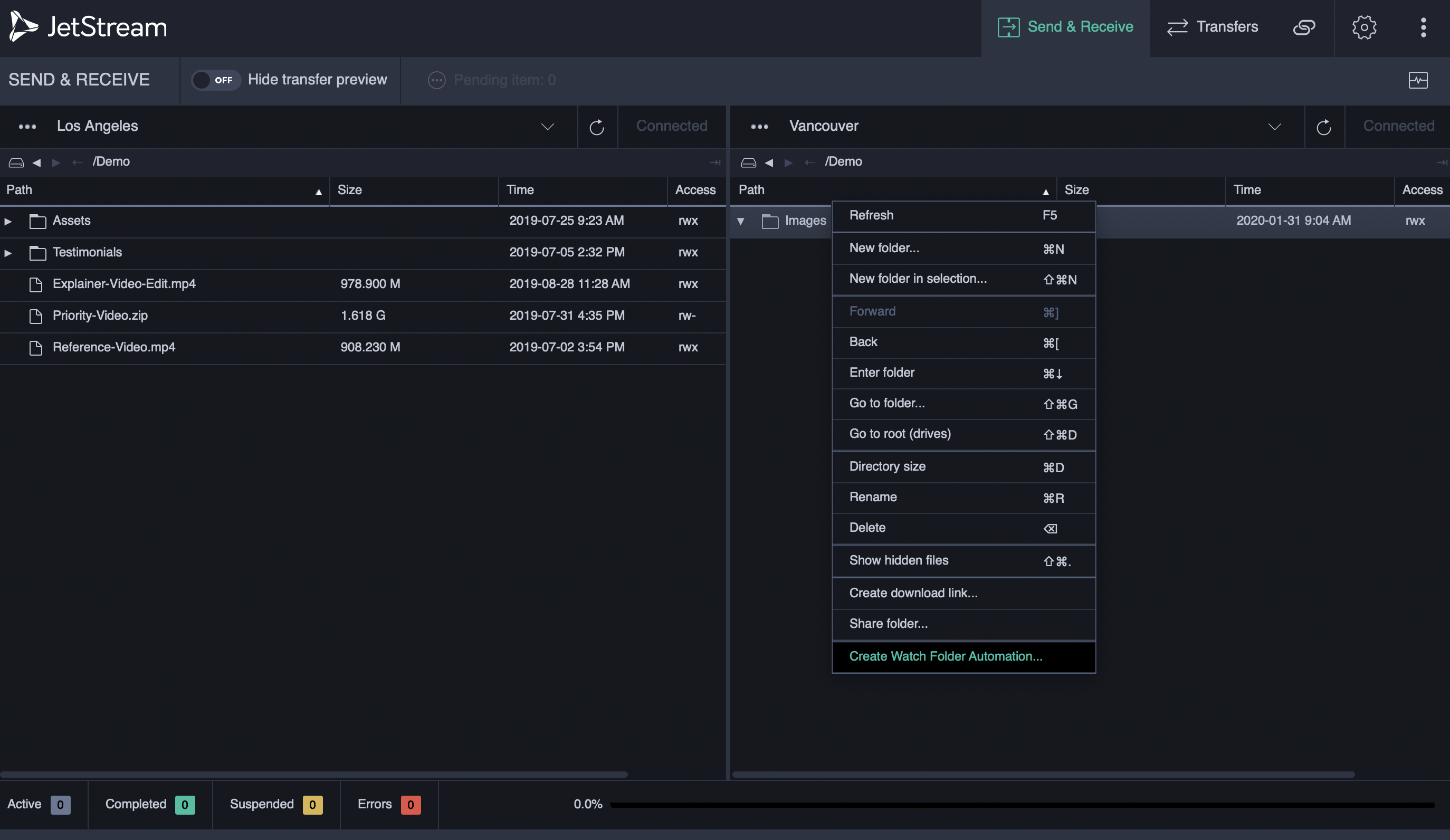The image size is (1450, 840).
Task: Collapse the Images folder
Action: pyautogui.click(x=740, y=221)
